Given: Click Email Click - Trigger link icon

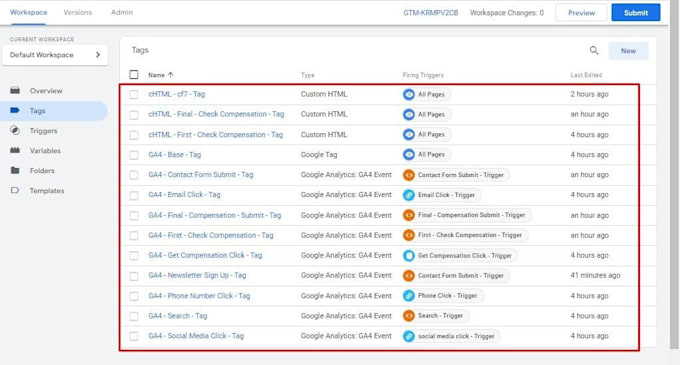Looking at the screenshot, I should coord(409,195).
